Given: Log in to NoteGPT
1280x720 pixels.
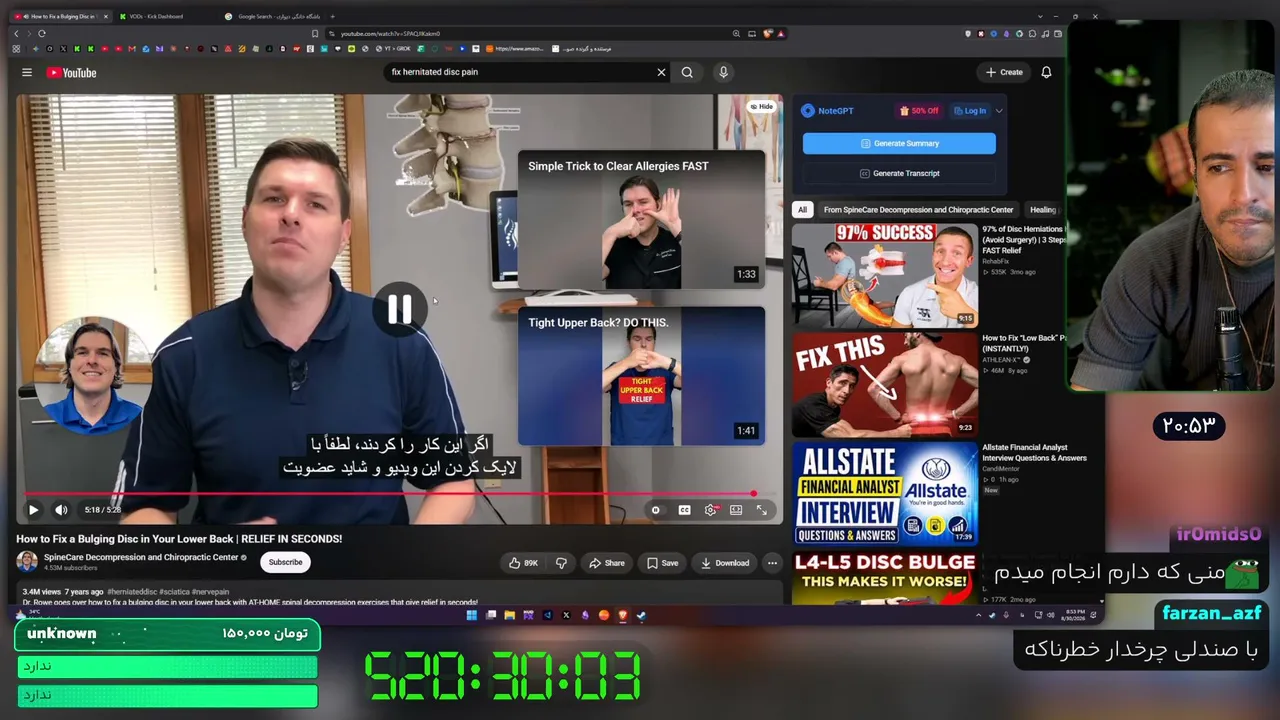Looking at the screenshot, I should (970, 111).
